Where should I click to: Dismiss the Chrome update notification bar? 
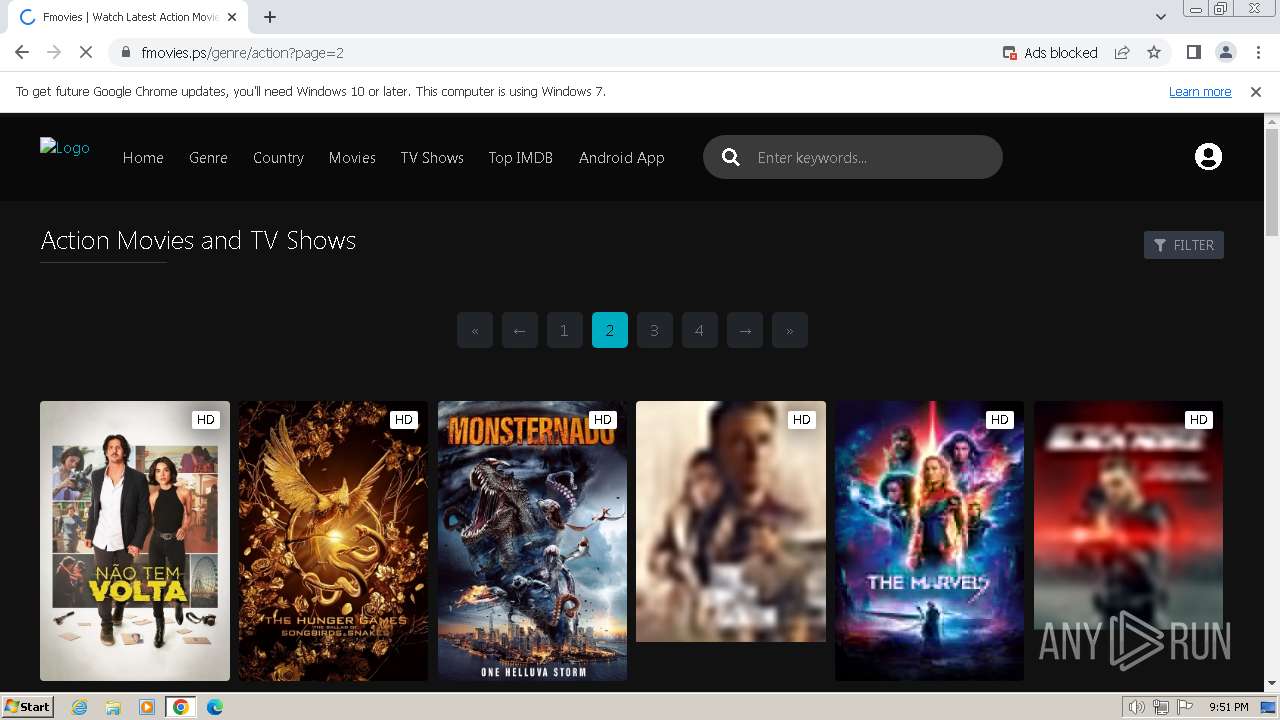point(1256,92)
